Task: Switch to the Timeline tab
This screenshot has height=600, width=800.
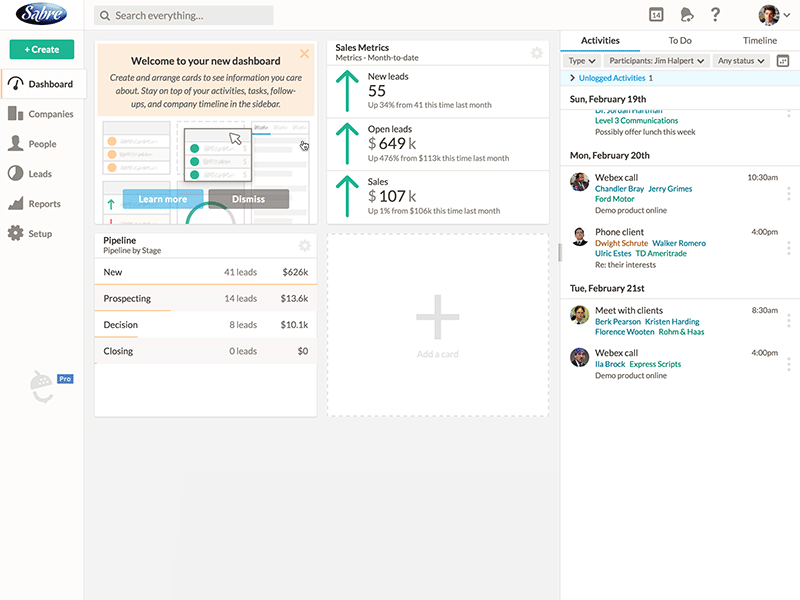Action: point(760,40)
